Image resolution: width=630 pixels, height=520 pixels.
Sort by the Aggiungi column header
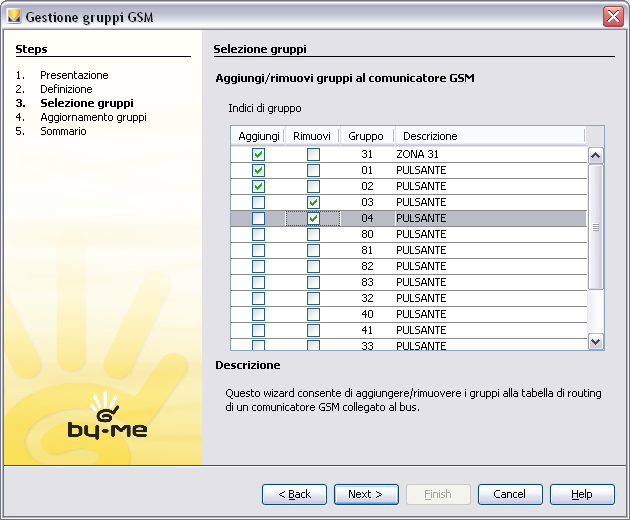click(258, 136)
